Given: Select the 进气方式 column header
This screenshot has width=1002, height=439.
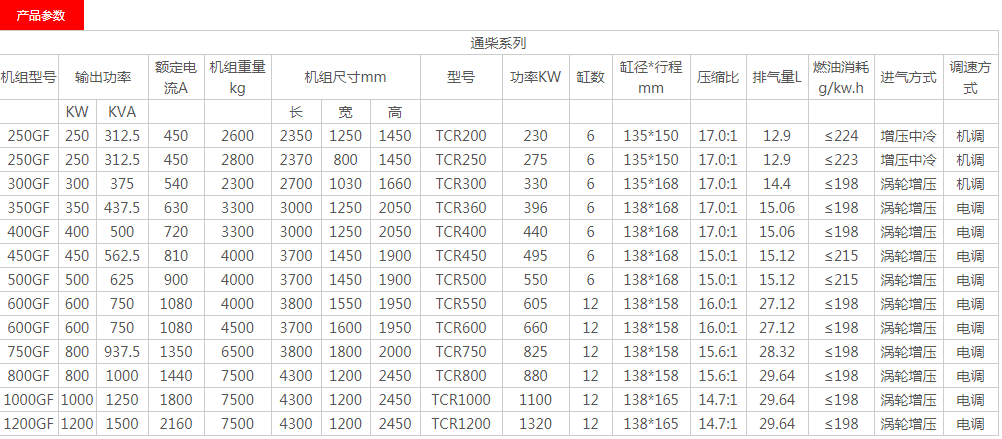Looking at the screenshot, I should tap(909, 77).
